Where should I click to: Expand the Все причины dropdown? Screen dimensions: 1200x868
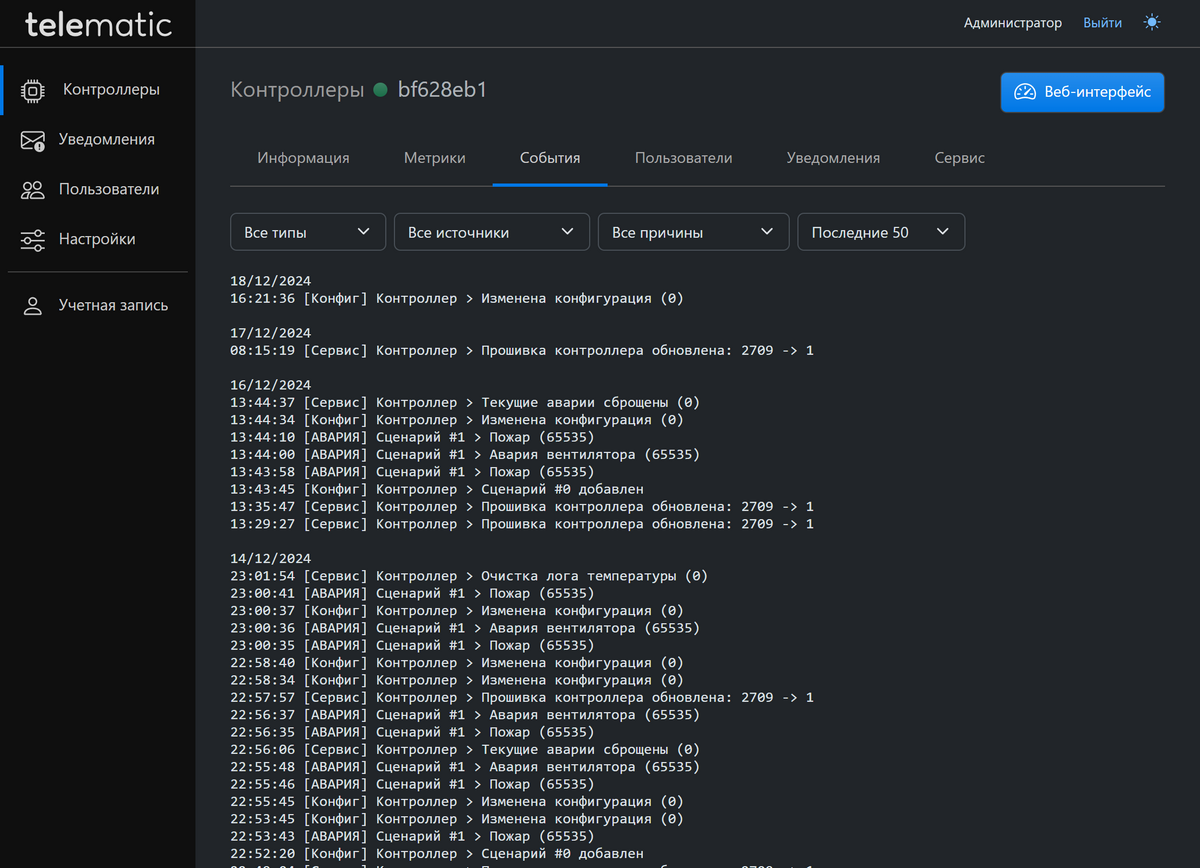[x=693, y=232]
